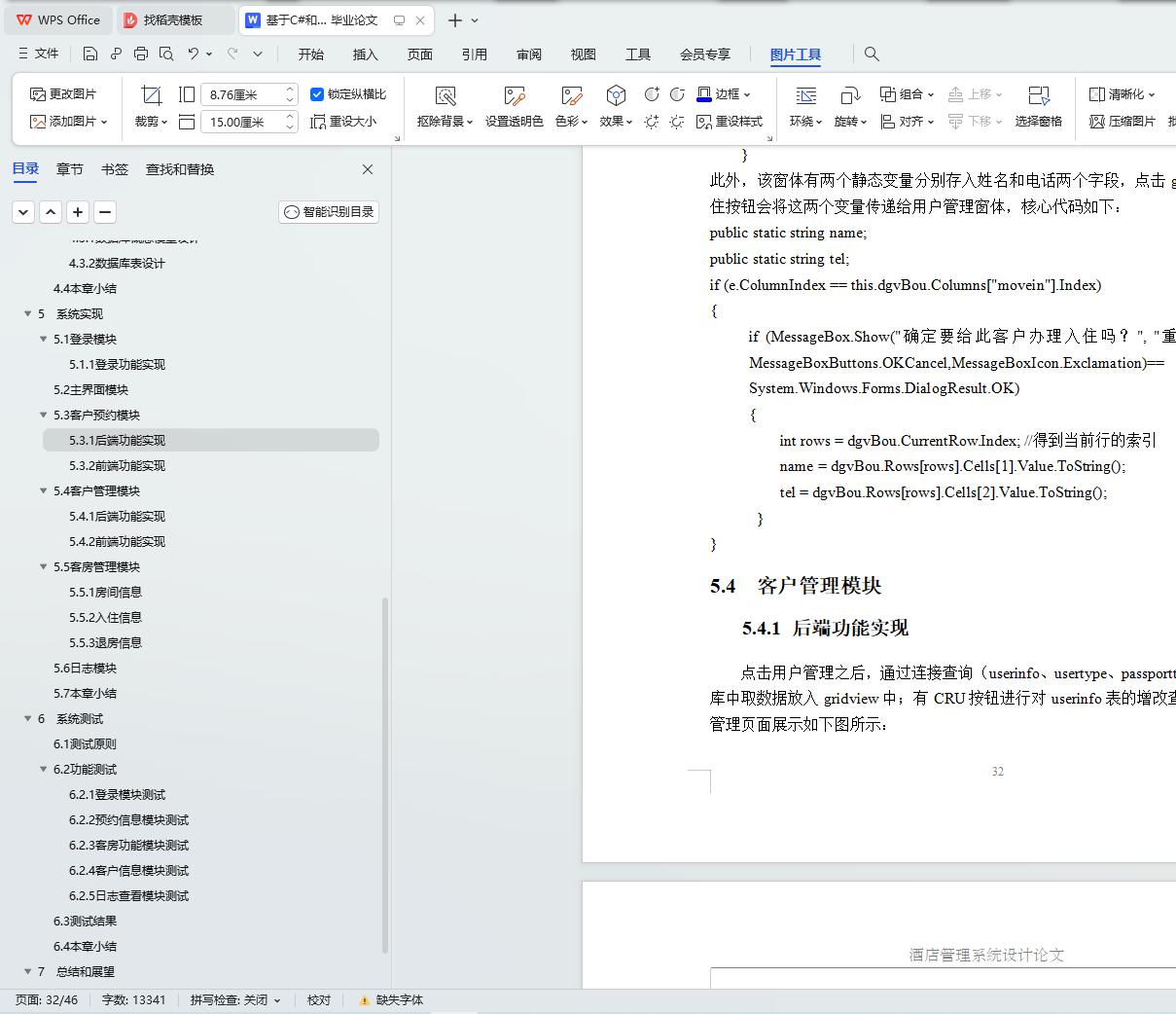Image resolution: width=1176 pixels, height=1014 pixels.
Task: Click the 智能识别目录 button
Action: 329,211
